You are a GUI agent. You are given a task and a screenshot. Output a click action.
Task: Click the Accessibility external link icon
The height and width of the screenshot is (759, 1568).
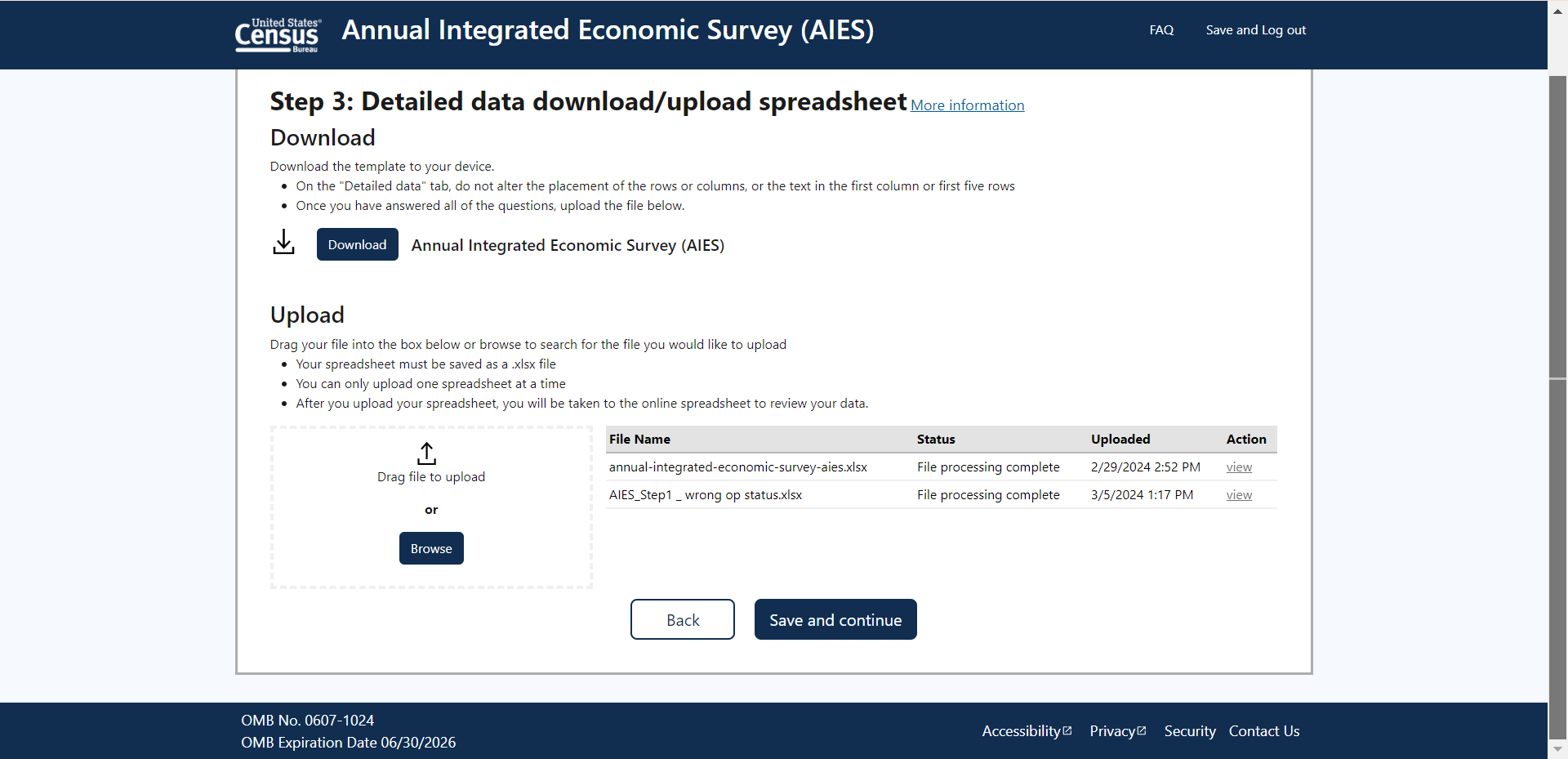point(1067,730)
